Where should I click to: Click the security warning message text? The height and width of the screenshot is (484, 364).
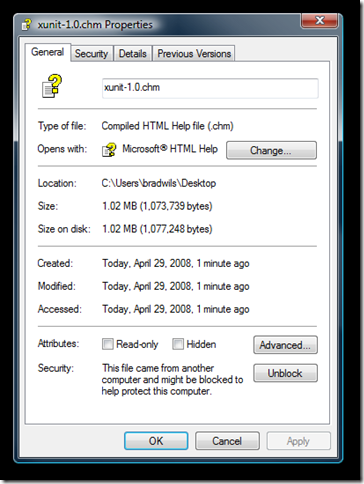point(172,380)
